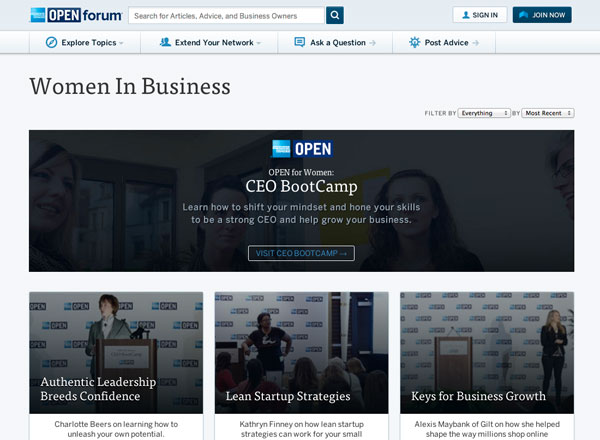The width and height of the screenshot is (600, 440).
Task: Click the Sign In button
Action: (480, 15)
